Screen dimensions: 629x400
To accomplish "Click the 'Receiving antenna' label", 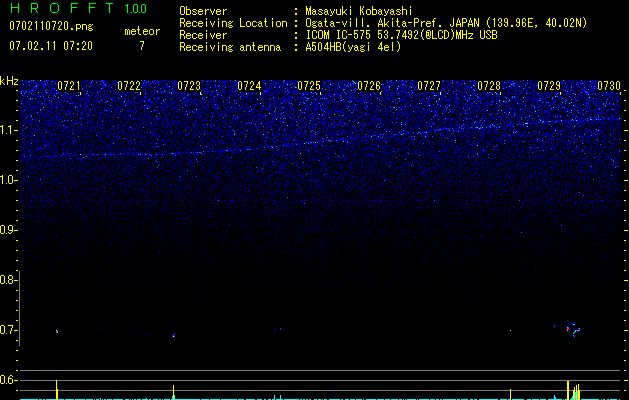I will (x=230, y=47).
